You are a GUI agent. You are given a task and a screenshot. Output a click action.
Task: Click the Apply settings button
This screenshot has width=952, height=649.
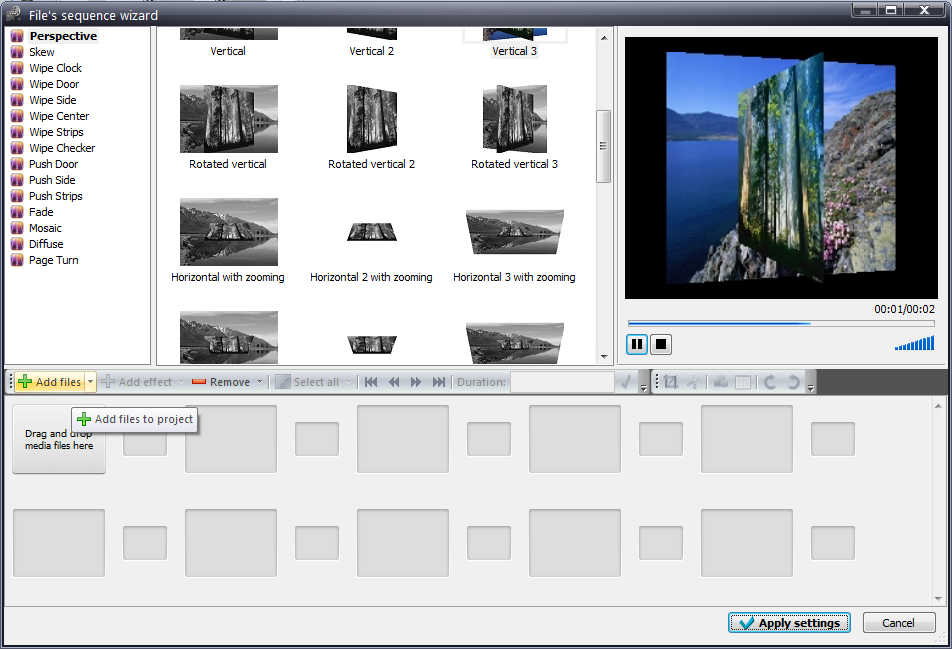pyautogui.click(x=789, y=623)
